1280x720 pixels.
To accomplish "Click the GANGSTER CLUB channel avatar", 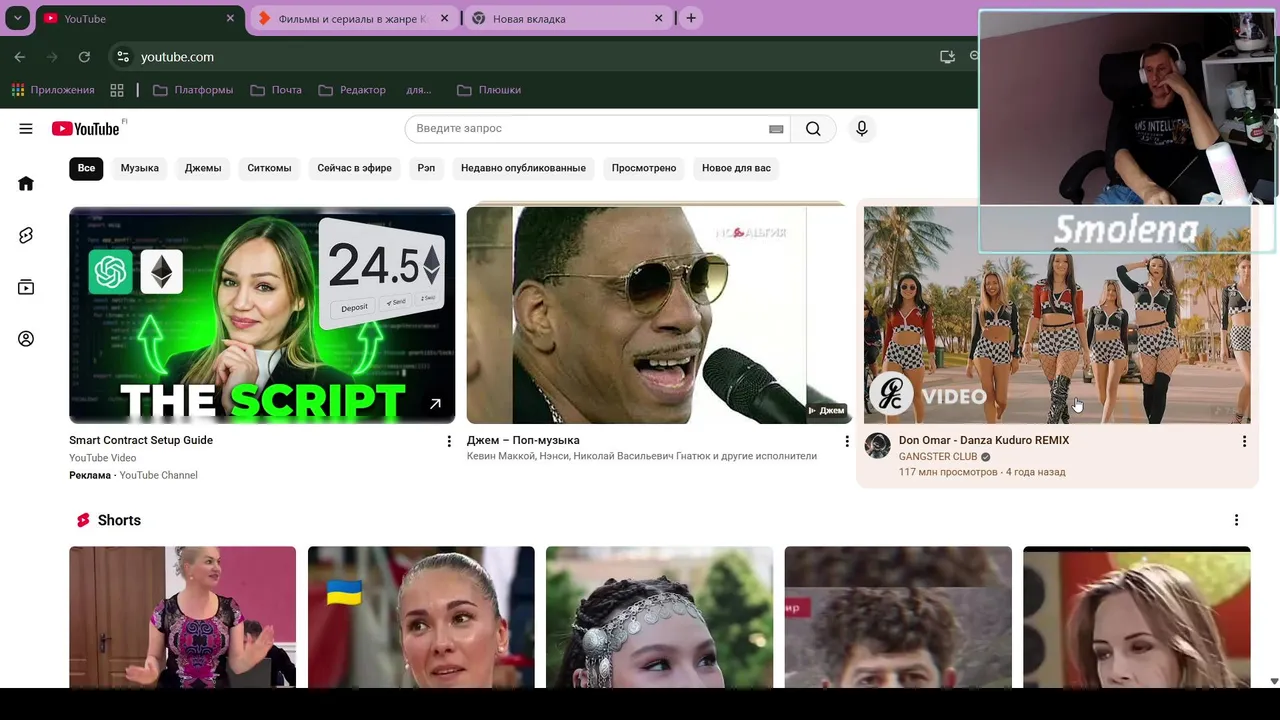I will pos(878,446).
